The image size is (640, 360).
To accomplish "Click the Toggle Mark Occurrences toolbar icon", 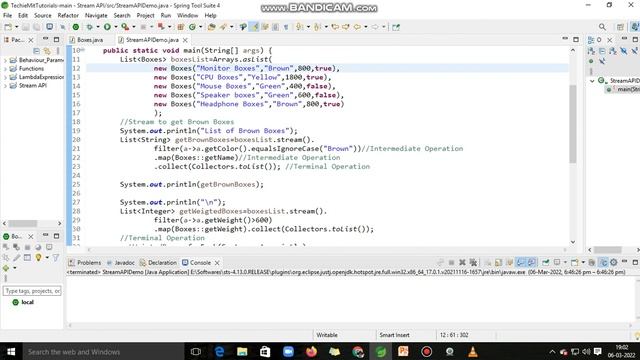I will click(x=255, y=27).
